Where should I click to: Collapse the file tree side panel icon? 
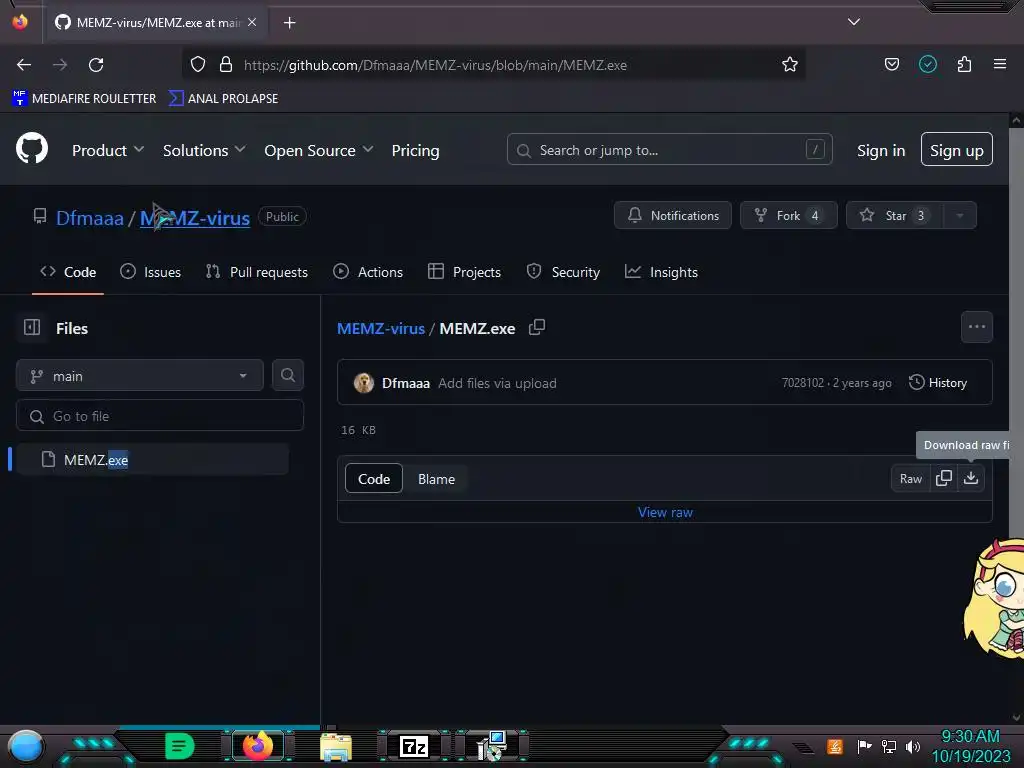pos(32,327)
